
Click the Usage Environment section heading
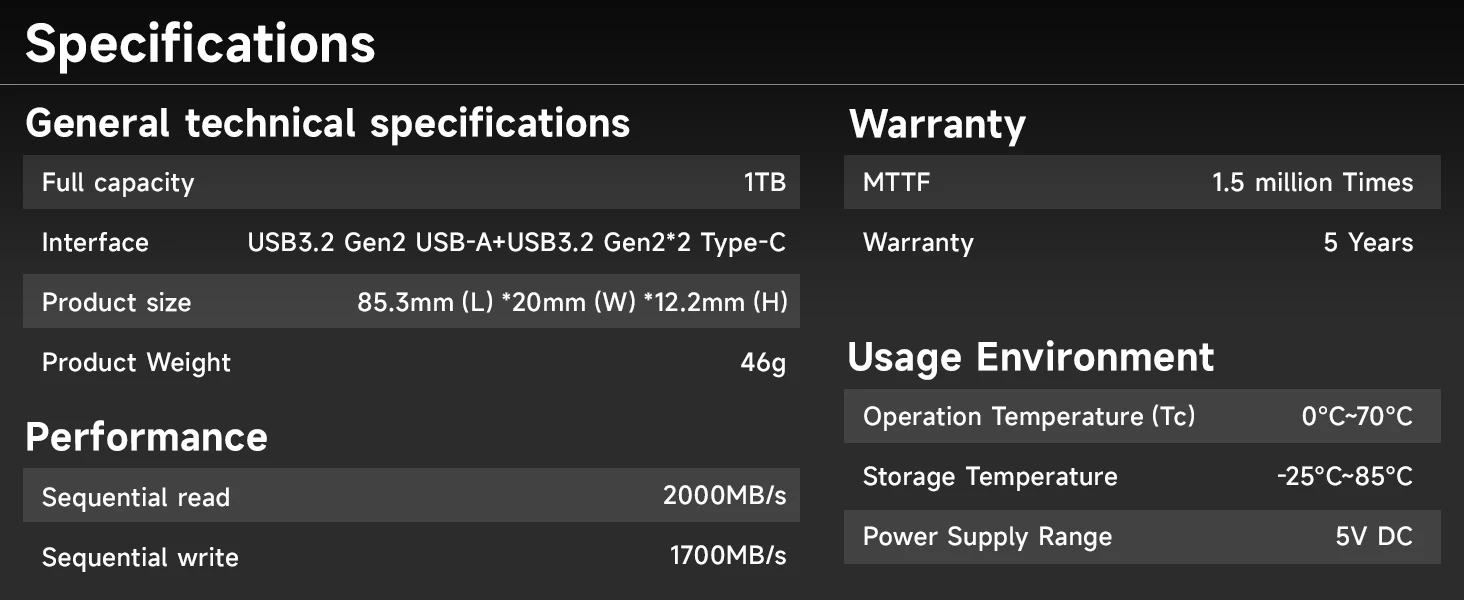point(1030,357)
